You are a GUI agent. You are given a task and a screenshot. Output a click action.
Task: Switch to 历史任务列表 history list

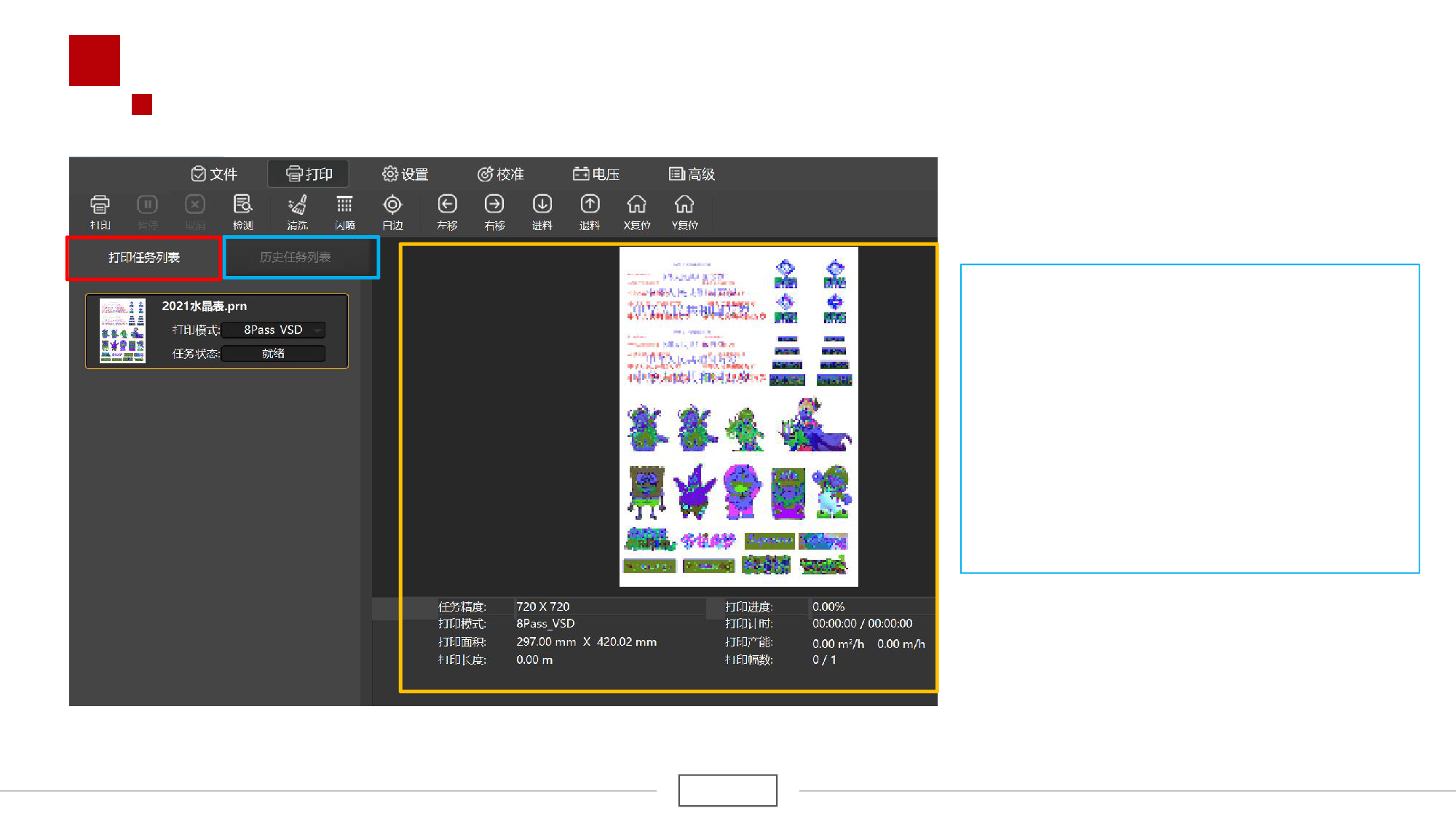tap(296, 258)
